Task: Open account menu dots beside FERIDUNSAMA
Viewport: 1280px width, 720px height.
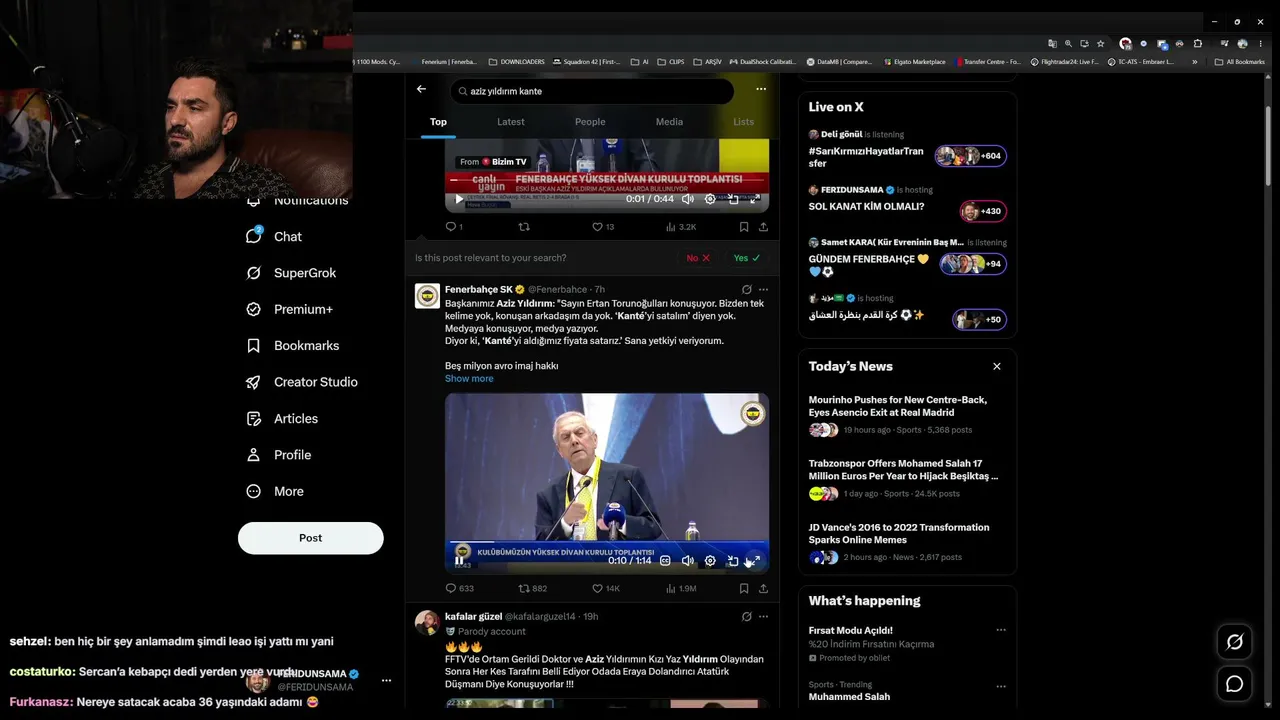Action: pos(386,681)
